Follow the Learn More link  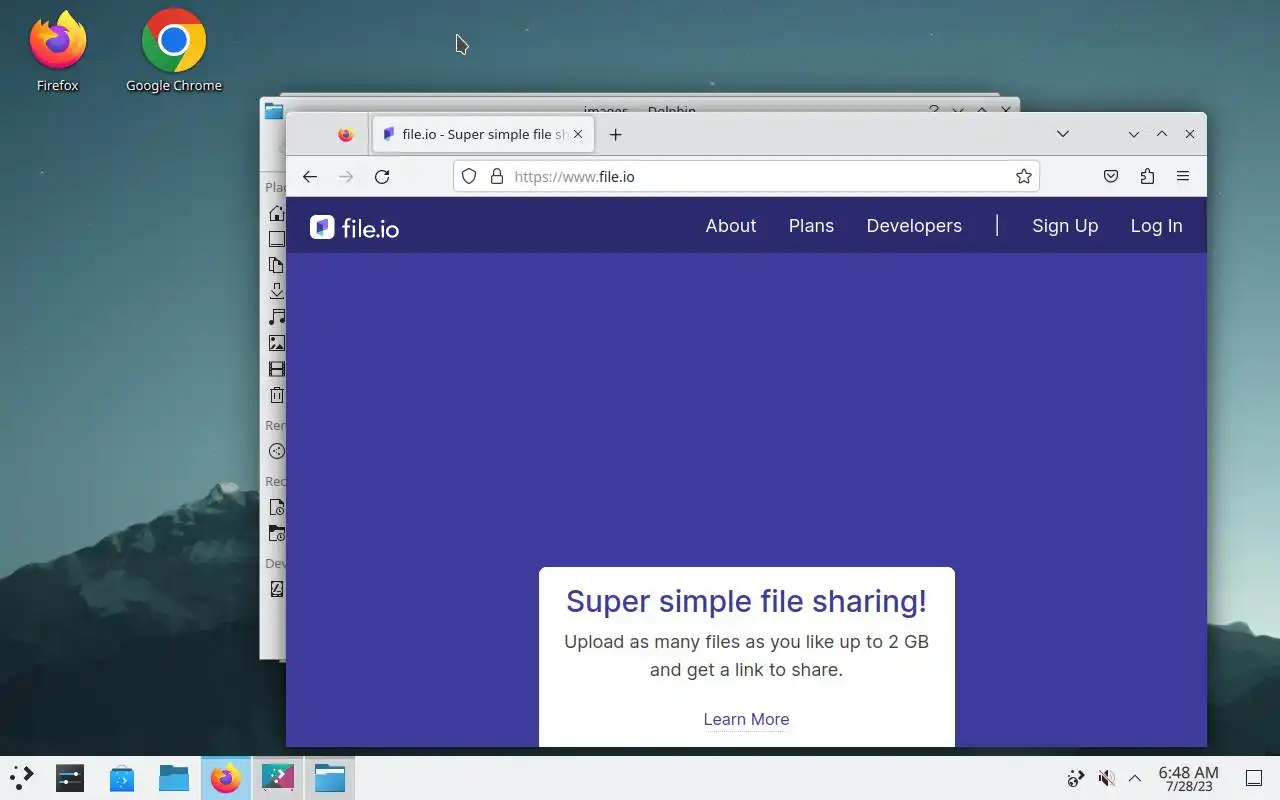point(746,719)
